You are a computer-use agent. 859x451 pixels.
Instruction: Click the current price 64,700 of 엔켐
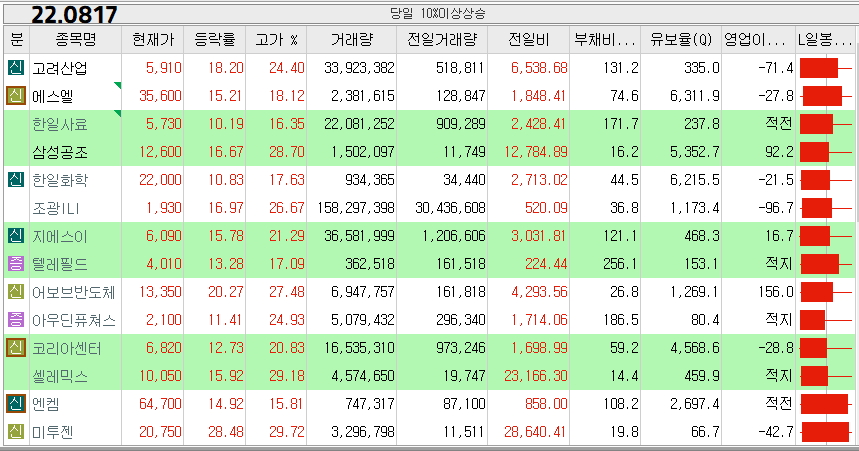(160, 404)
